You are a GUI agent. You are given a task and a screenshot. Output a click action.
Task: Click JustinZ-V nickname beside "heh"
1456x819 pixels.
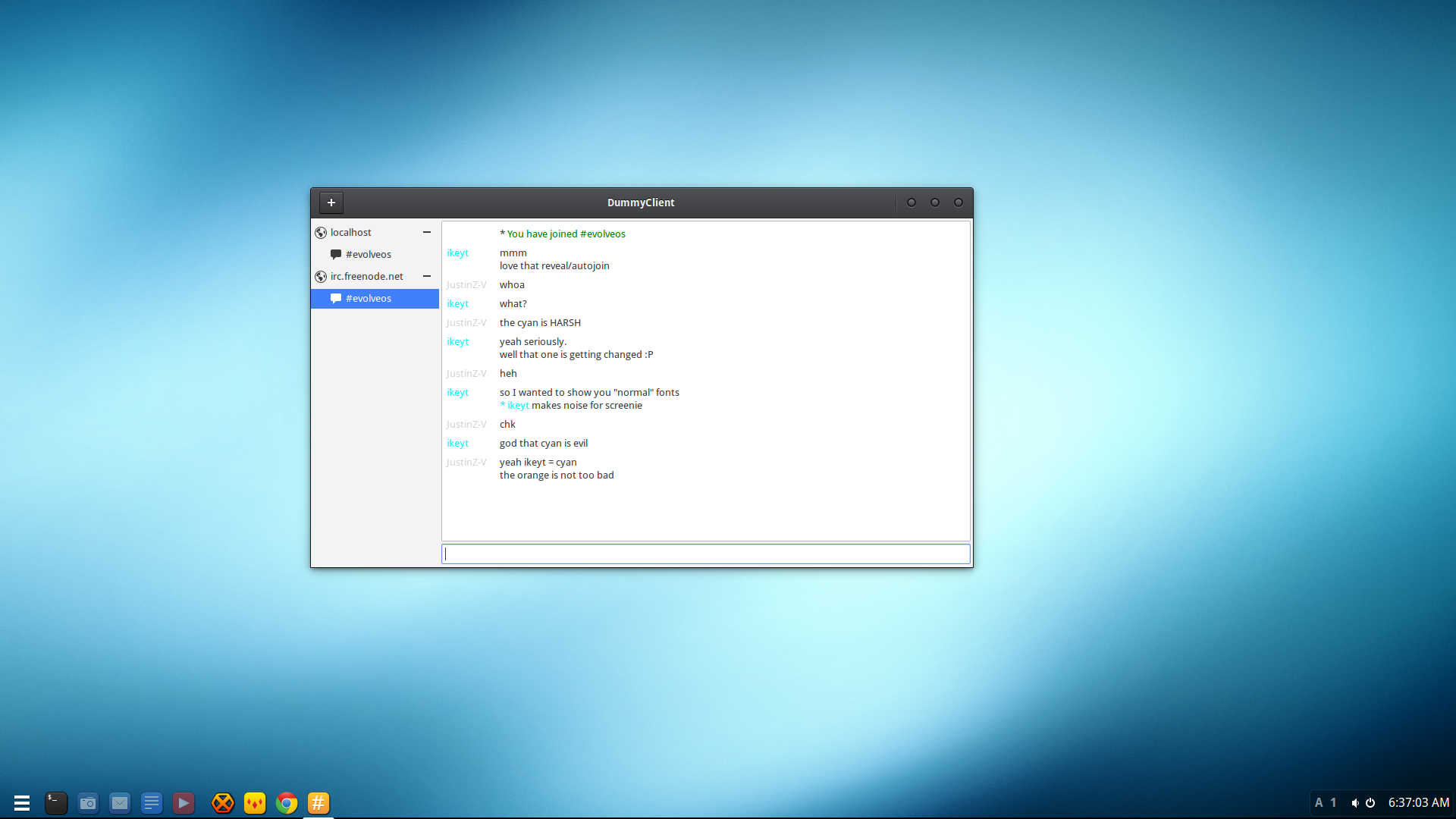[x=466, y=373]
